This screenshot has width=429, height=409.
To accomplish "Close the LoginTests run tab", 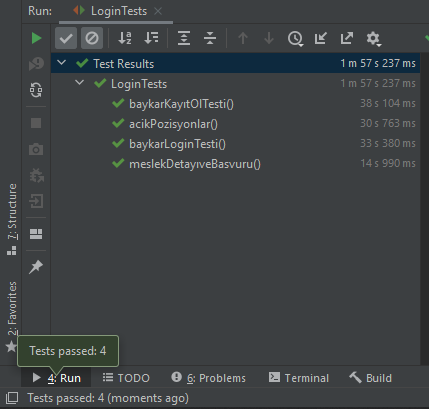I will click(x=158, y=11).
